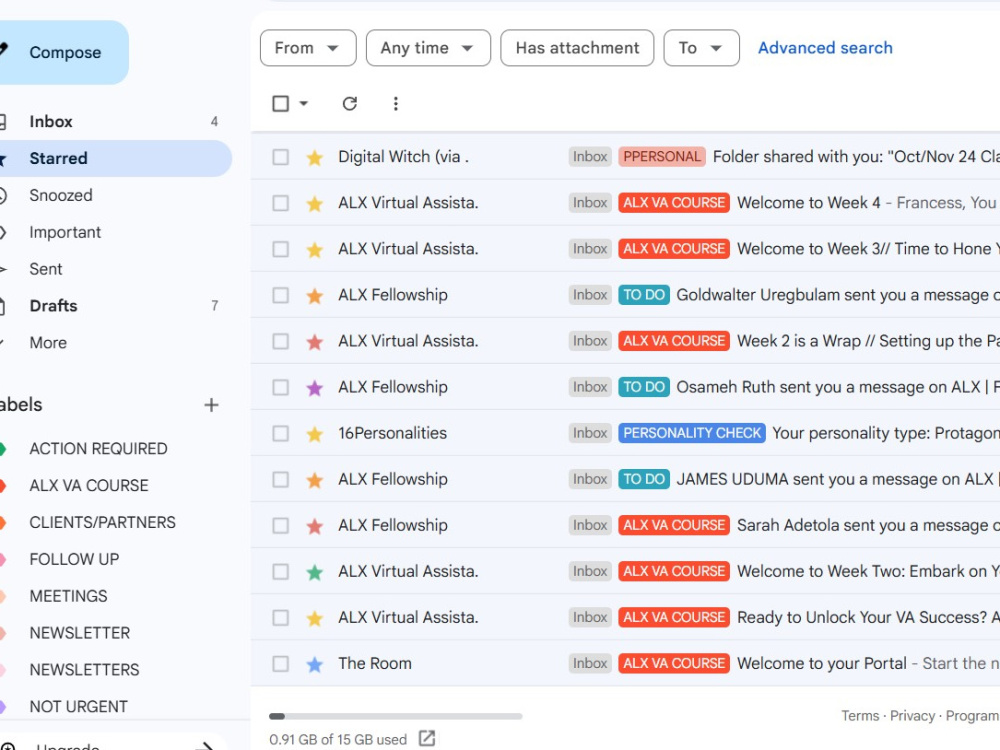Select the ACTION REQUIRED label

pos(98,449)
